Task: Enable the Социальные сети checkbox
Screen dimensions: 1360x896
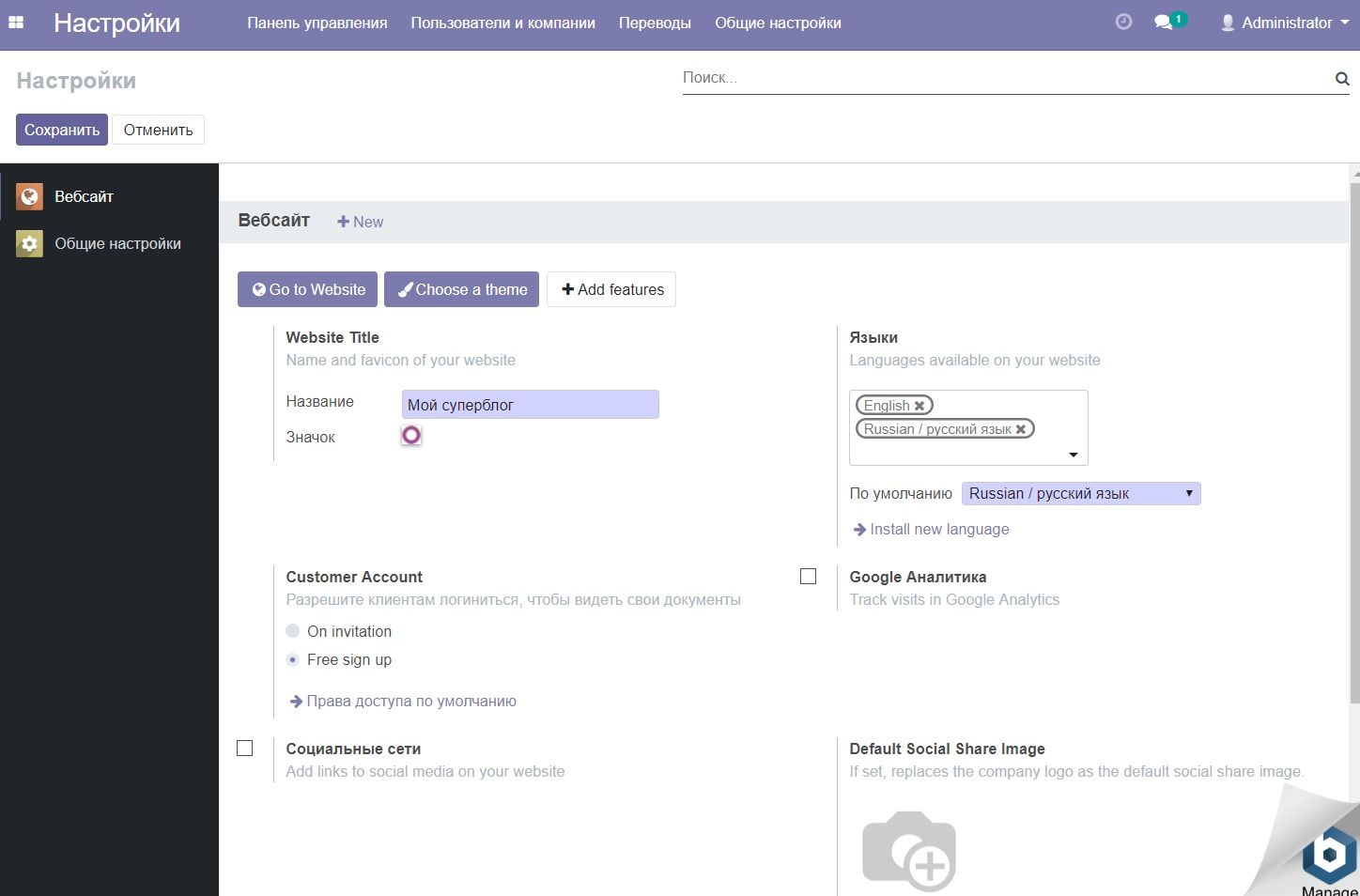Action: (245, 748)
